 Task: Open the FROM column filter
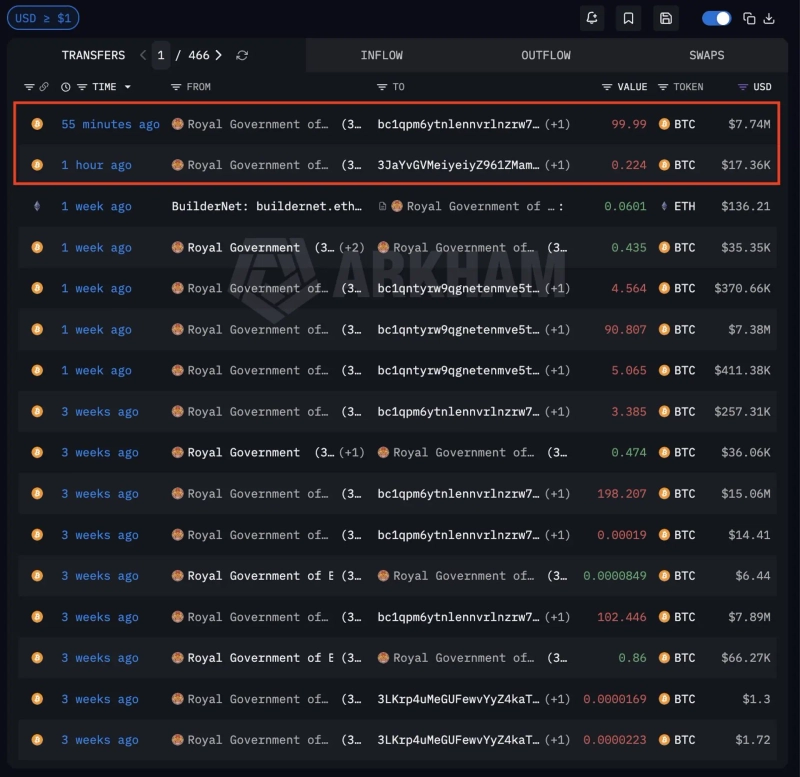pos(176,87)
